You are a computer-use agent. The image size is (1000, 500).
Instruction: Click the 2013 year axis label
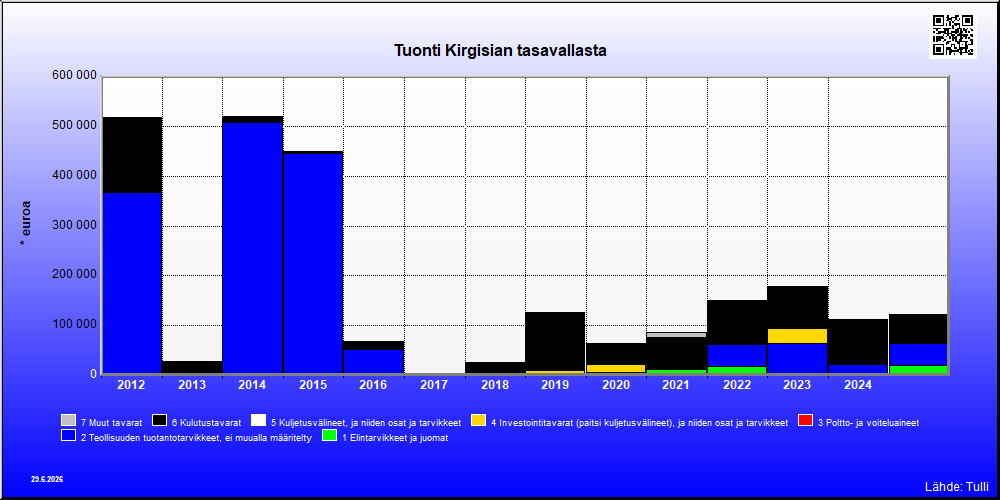tap(192, 385)
